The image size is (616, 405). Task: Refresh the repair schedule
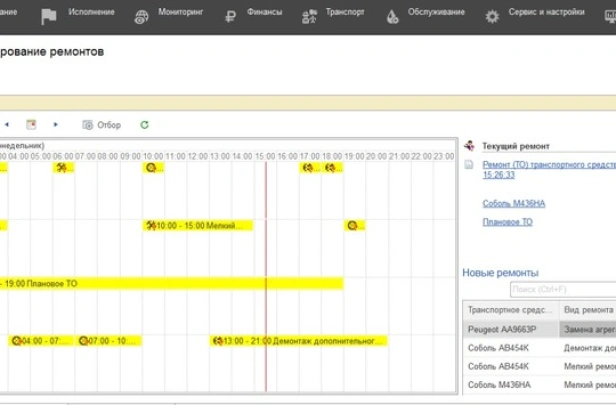tap(144, 125)
